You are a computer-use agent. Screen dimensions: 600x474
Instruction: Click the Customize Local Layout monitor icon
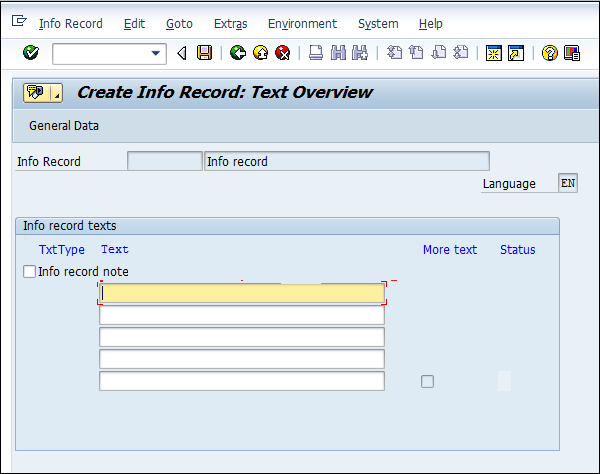click(x=572, y=53)
